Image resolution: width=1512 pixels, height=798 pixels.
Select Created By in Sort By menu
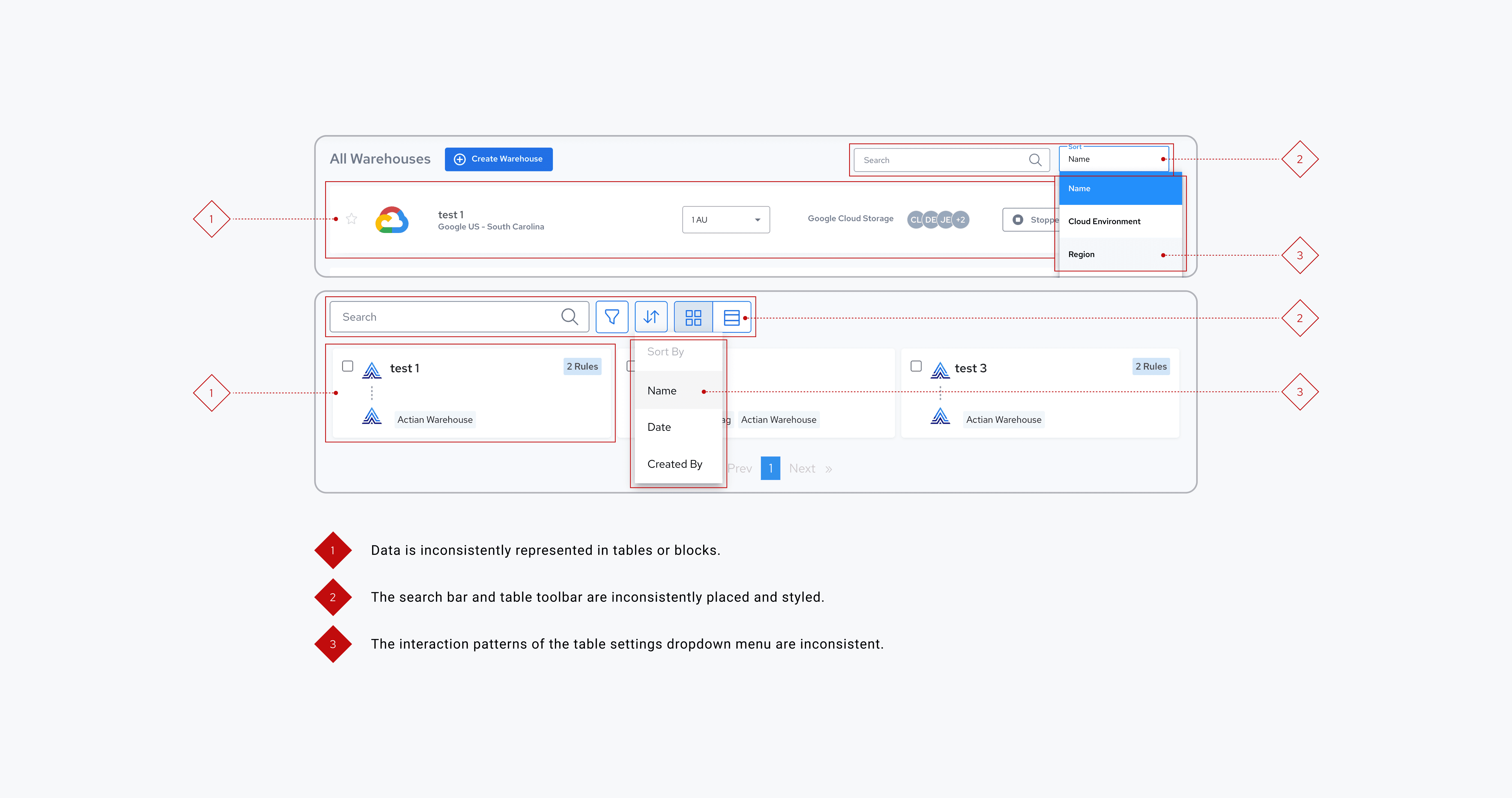pos(674,464)
